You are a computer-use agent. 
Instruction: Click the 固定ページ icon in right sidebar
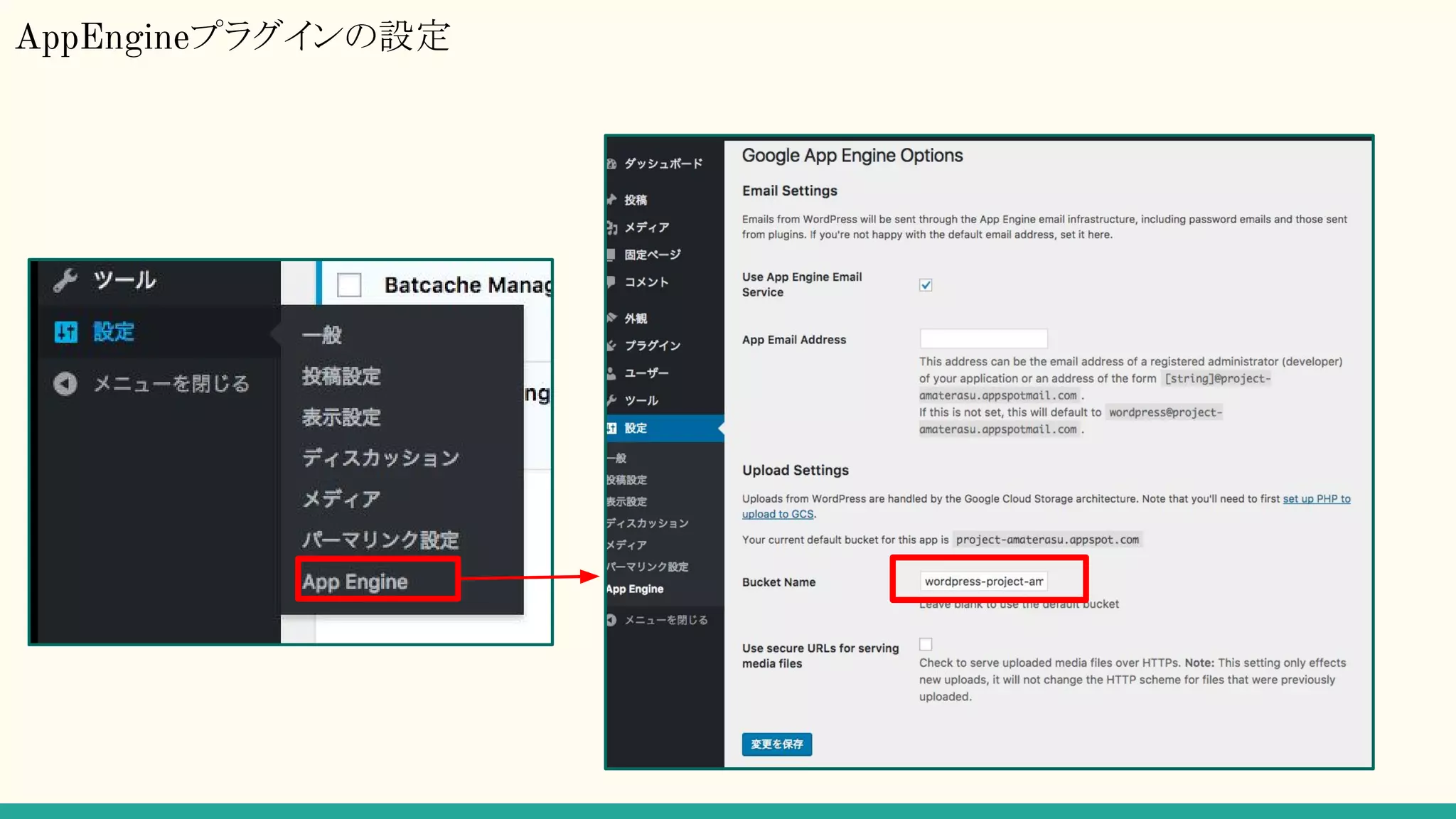coord(611,255)
